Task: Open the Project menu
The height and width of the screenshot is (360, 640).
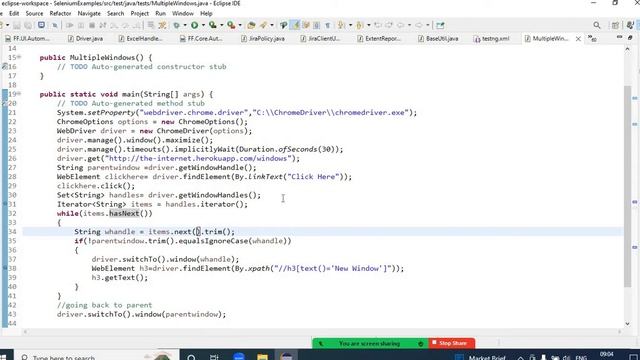Action: click(x=140, y=13)
